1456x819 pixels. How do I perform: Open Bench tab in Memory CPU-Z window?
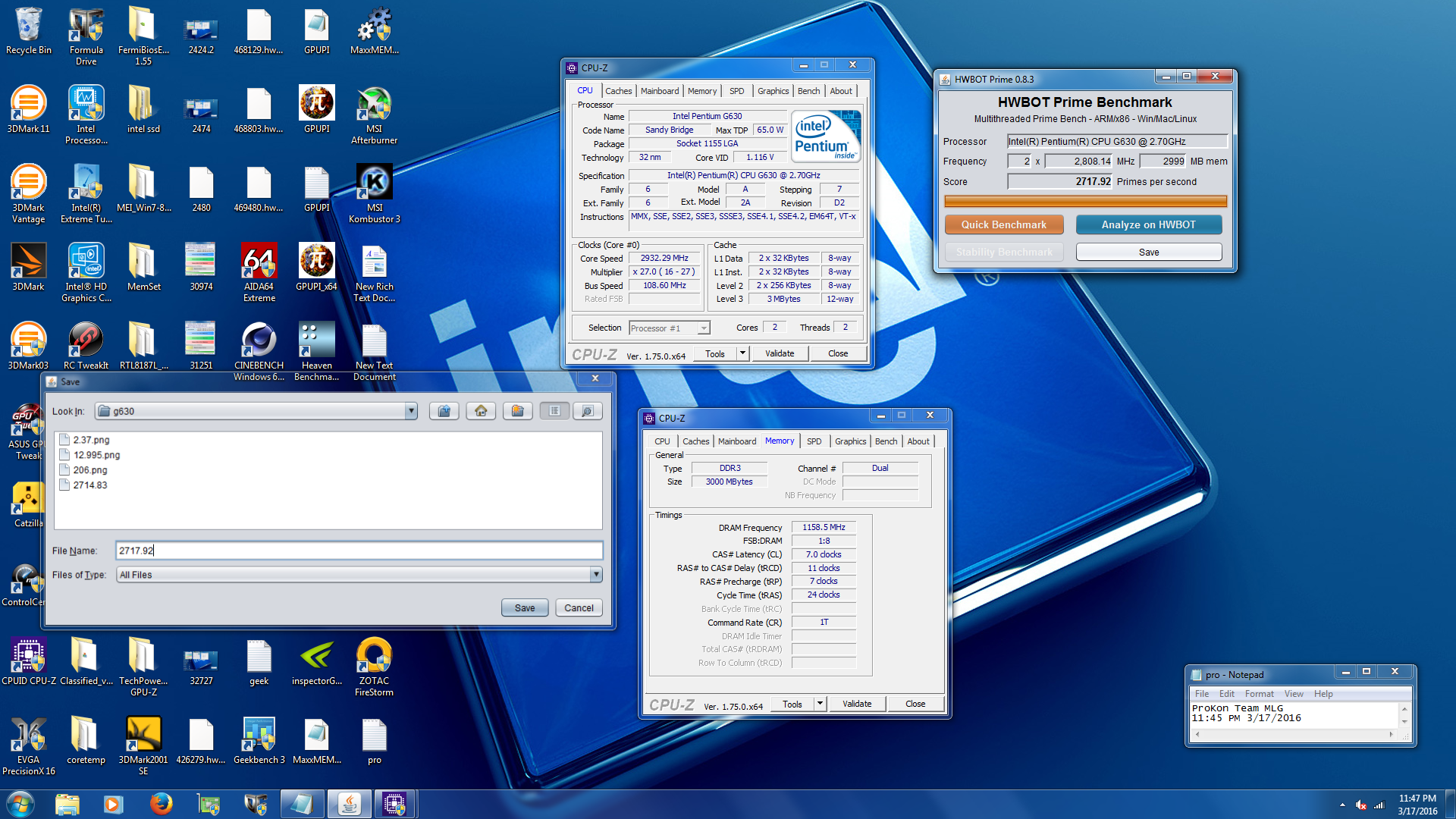point(886,441)
